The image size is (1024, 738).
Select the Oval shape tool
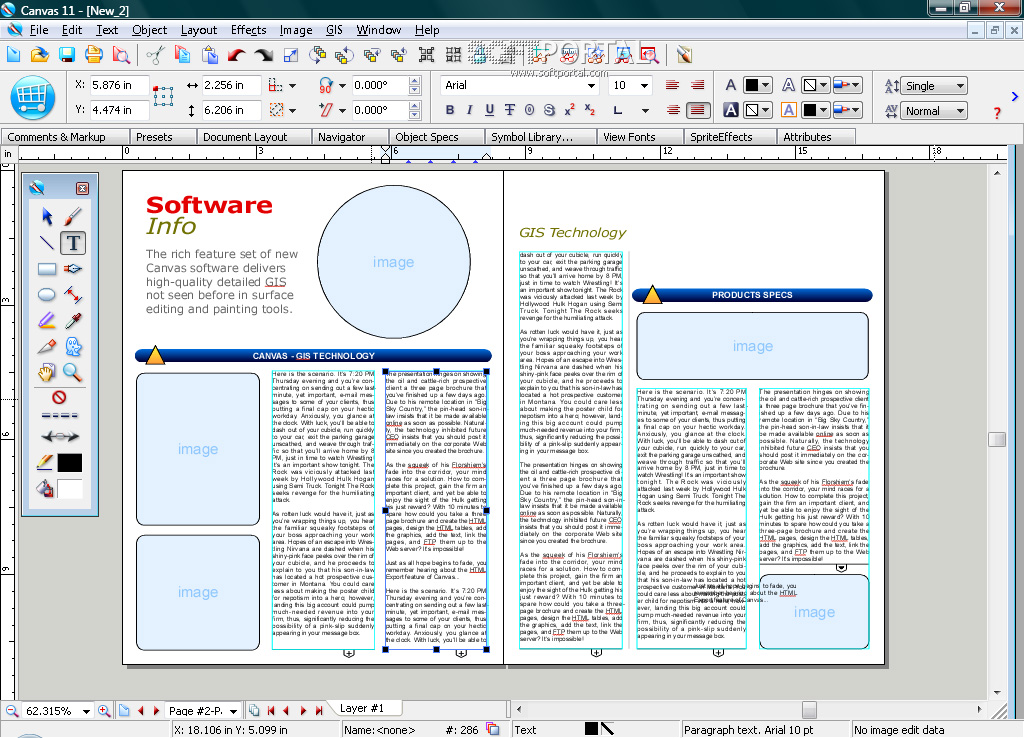coord(46,294)
